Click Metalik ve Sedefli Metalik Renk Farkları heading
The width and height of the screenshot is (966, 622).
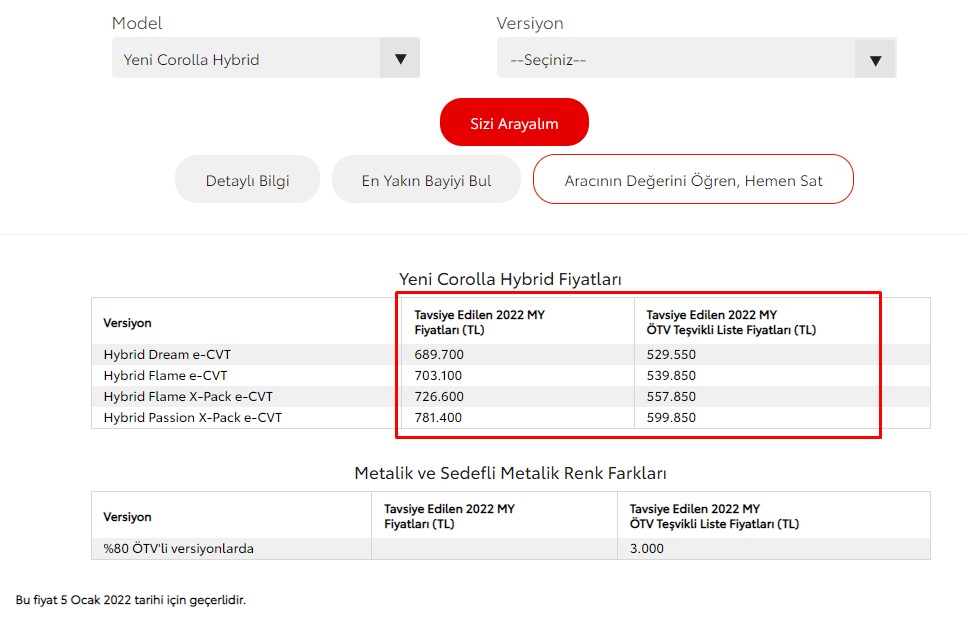pyautogui.click(x=510, y=473)
